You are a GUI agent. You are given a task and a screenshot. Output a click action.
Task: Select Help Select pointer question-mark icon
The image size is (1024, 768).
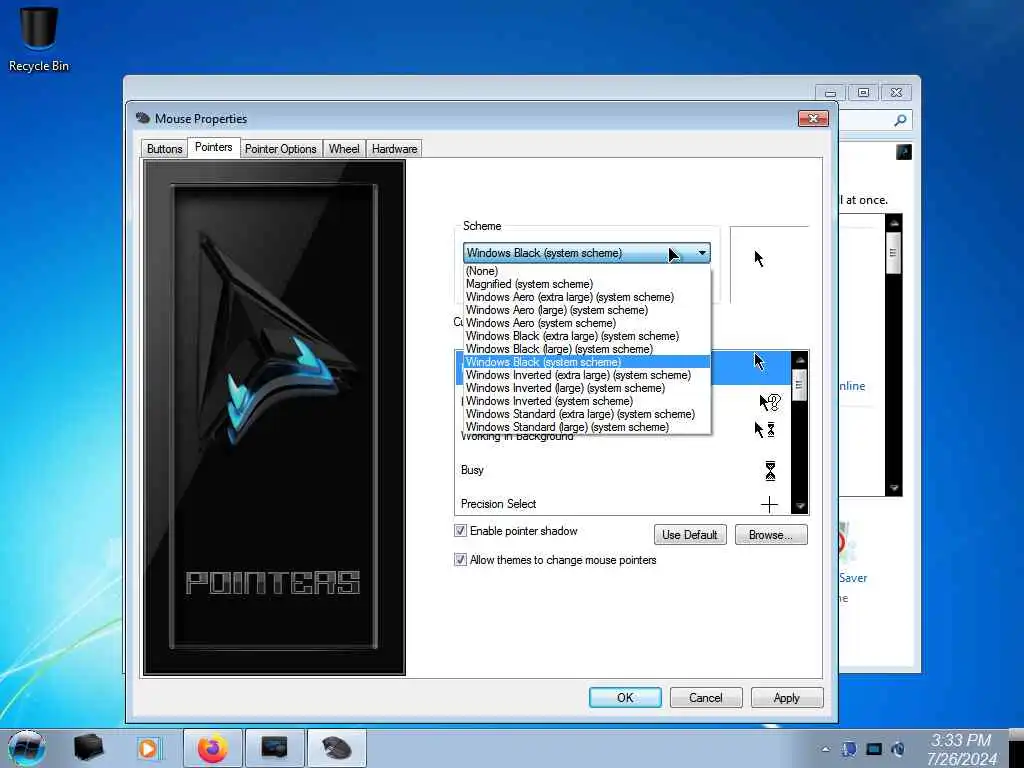tap(770, 402)
